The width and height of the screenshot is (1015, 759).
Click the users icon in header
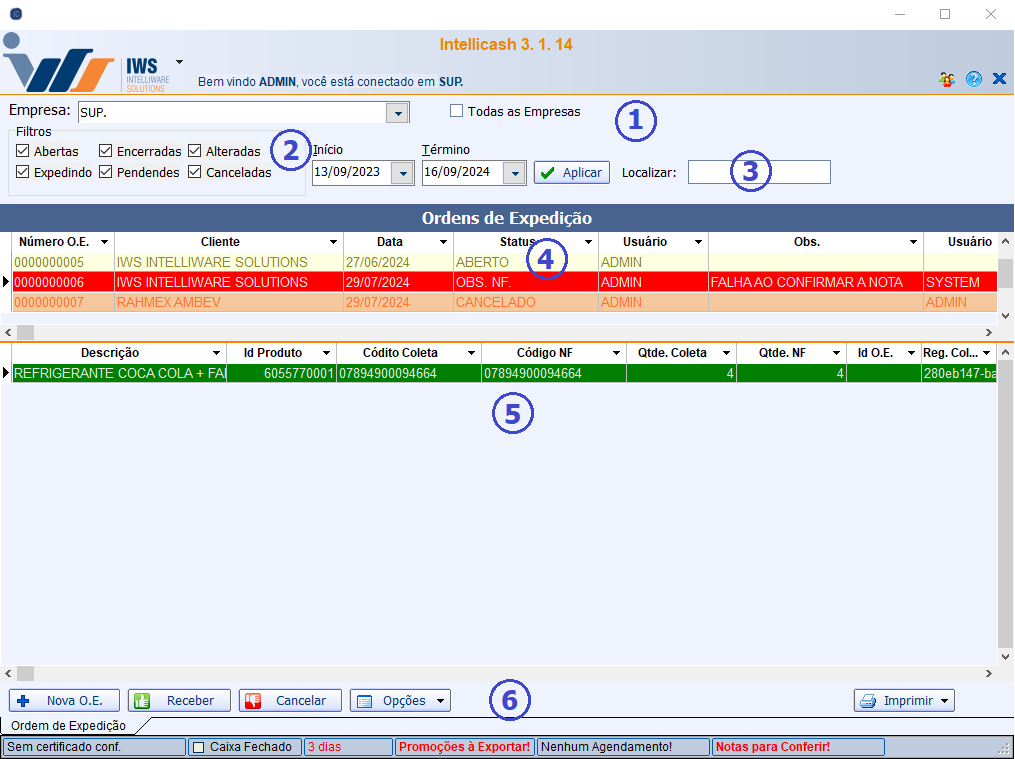click(x=946, y=79)
